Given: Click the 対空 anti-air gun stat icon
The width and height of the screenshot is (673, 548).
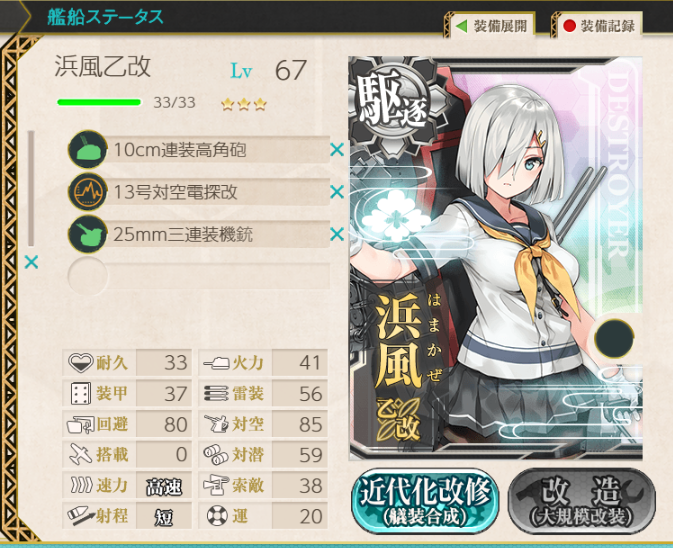Looking at the screenshot, I should [216, 424].
